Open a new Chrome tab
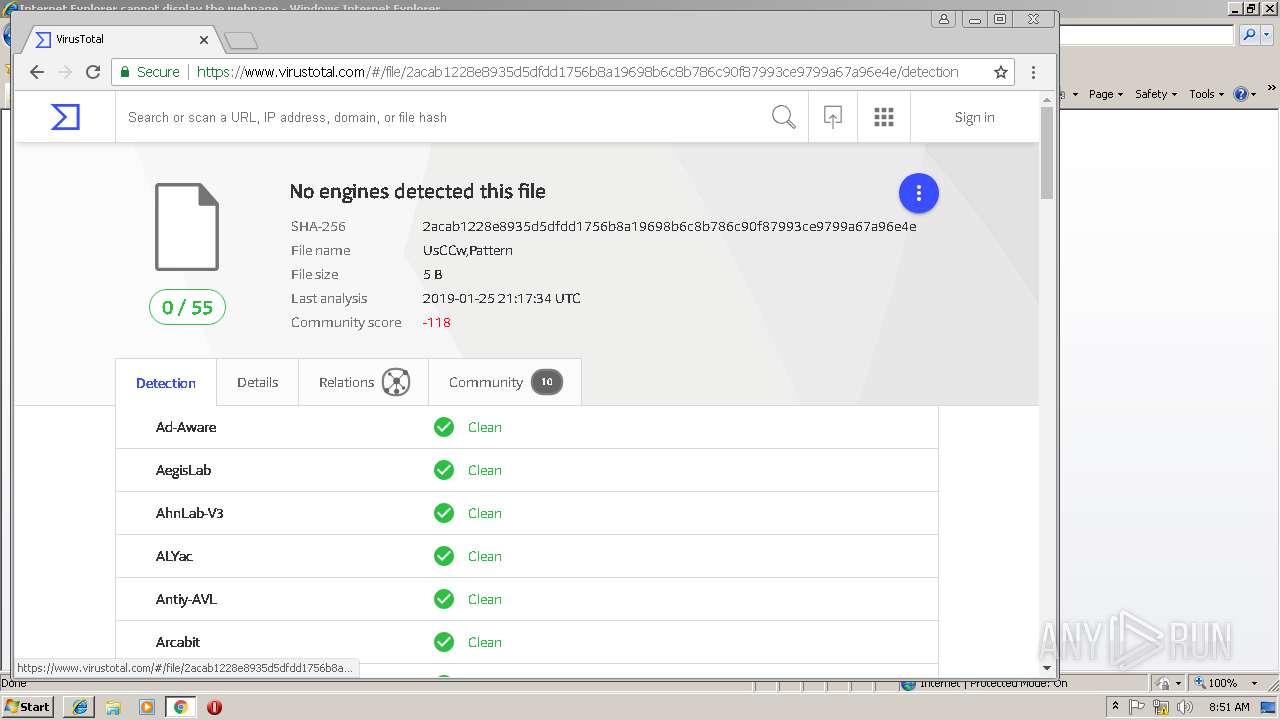This screenshot has width=1280, height=720. [x=241, y=40]
